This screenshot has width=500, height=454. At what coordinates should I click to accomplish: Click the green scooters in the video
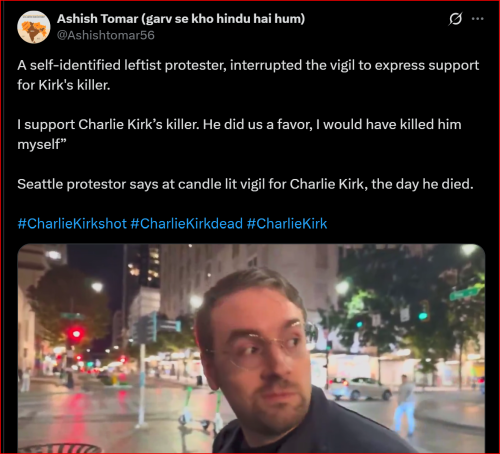201,408
